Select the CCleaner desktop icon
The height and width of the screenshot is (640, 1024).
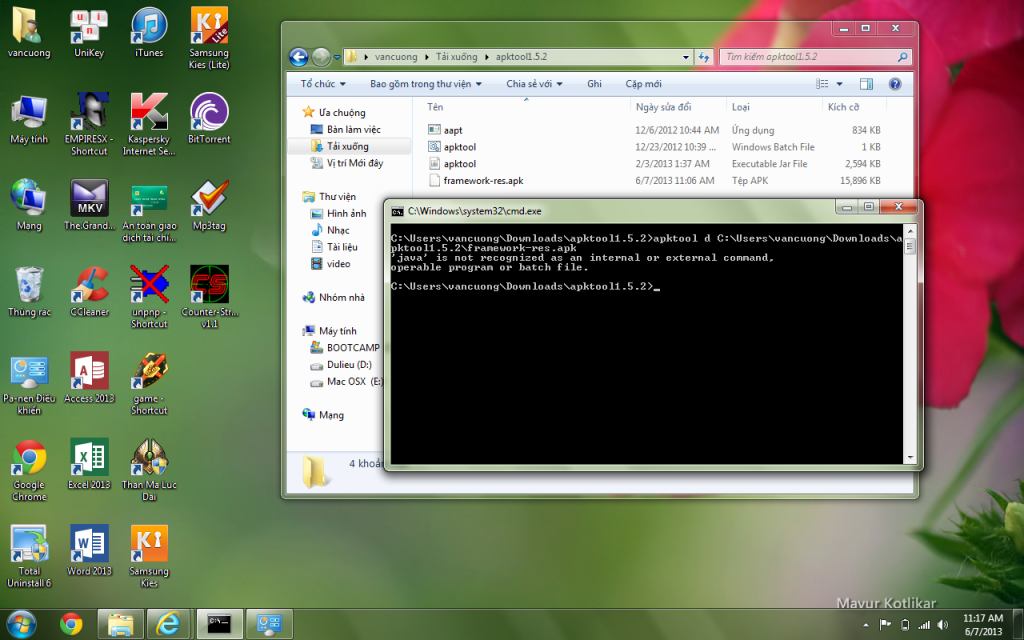tap(89, 291)
